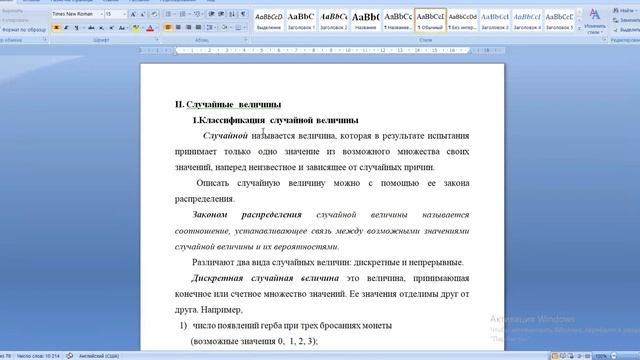
Task: Toggle bold formatting in the Font group
Action: 56,28
